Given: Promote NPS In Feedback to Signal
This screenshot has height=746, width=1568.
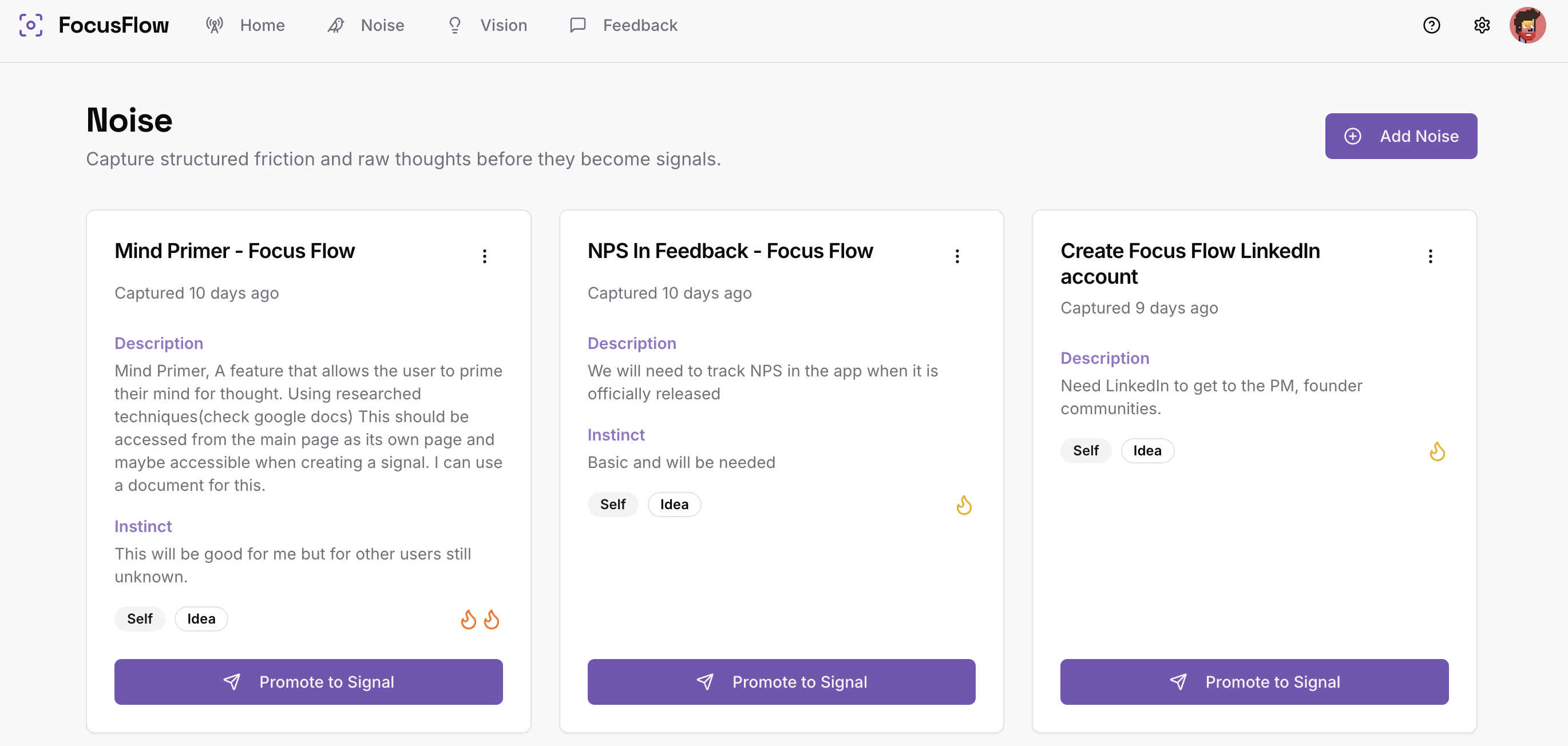Looking at the screenshot, I should 781,682.
